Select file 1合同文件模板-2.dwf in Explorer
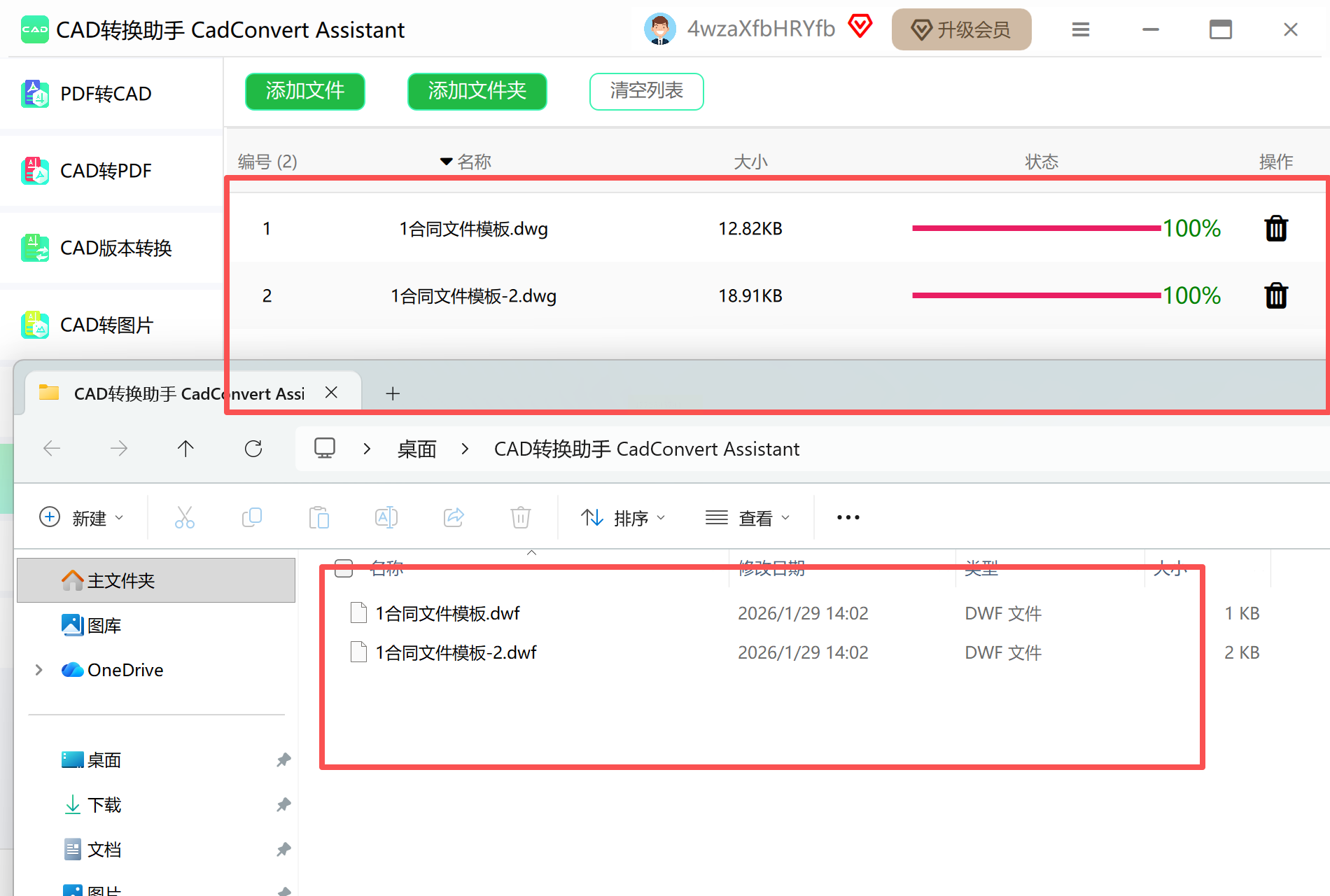 456,653
